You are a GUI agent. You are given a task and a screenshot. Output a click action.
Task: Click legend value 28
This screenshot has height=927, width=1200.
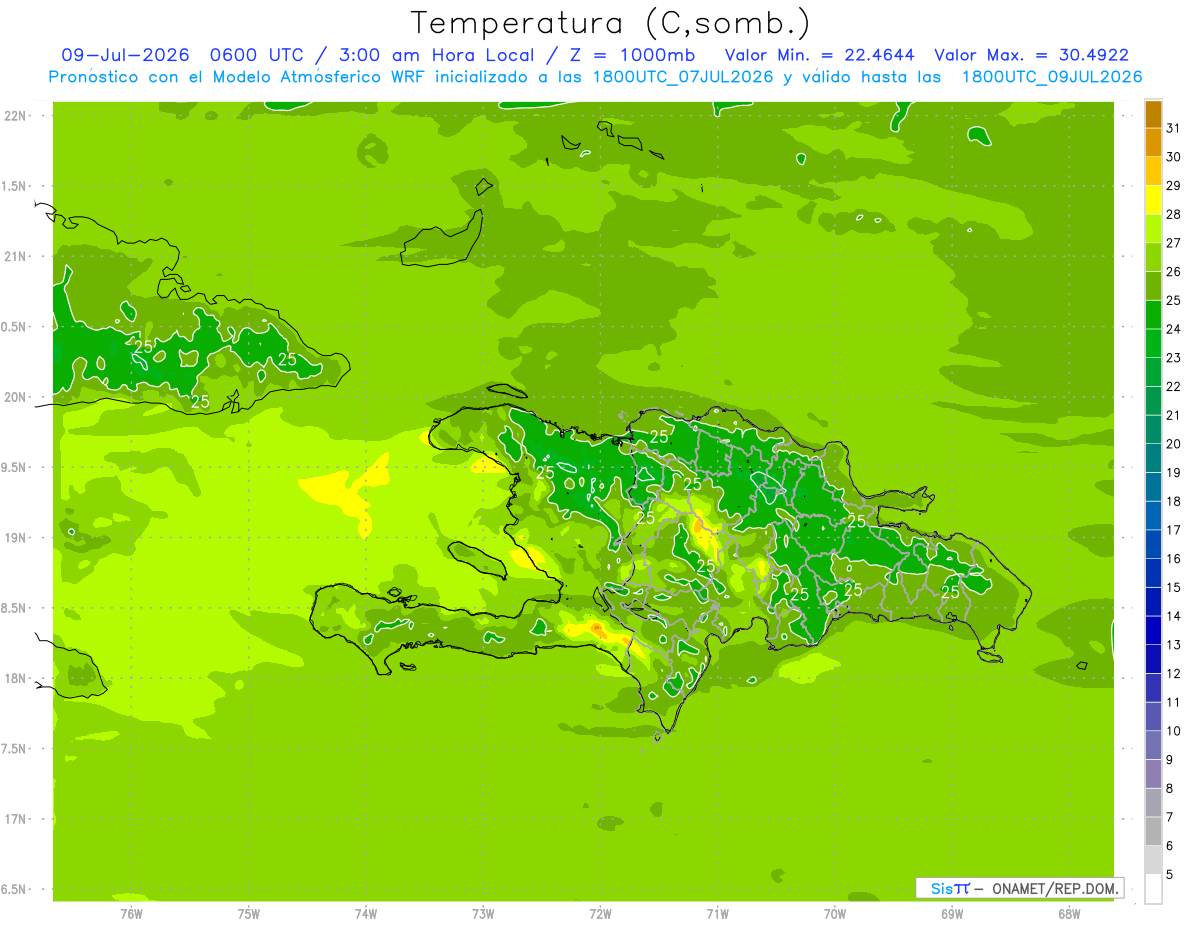coord(1174,214)
